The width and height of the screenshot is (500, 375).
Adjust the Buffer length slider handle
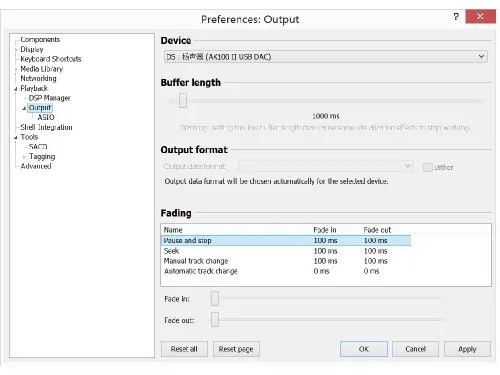[183, 100]
